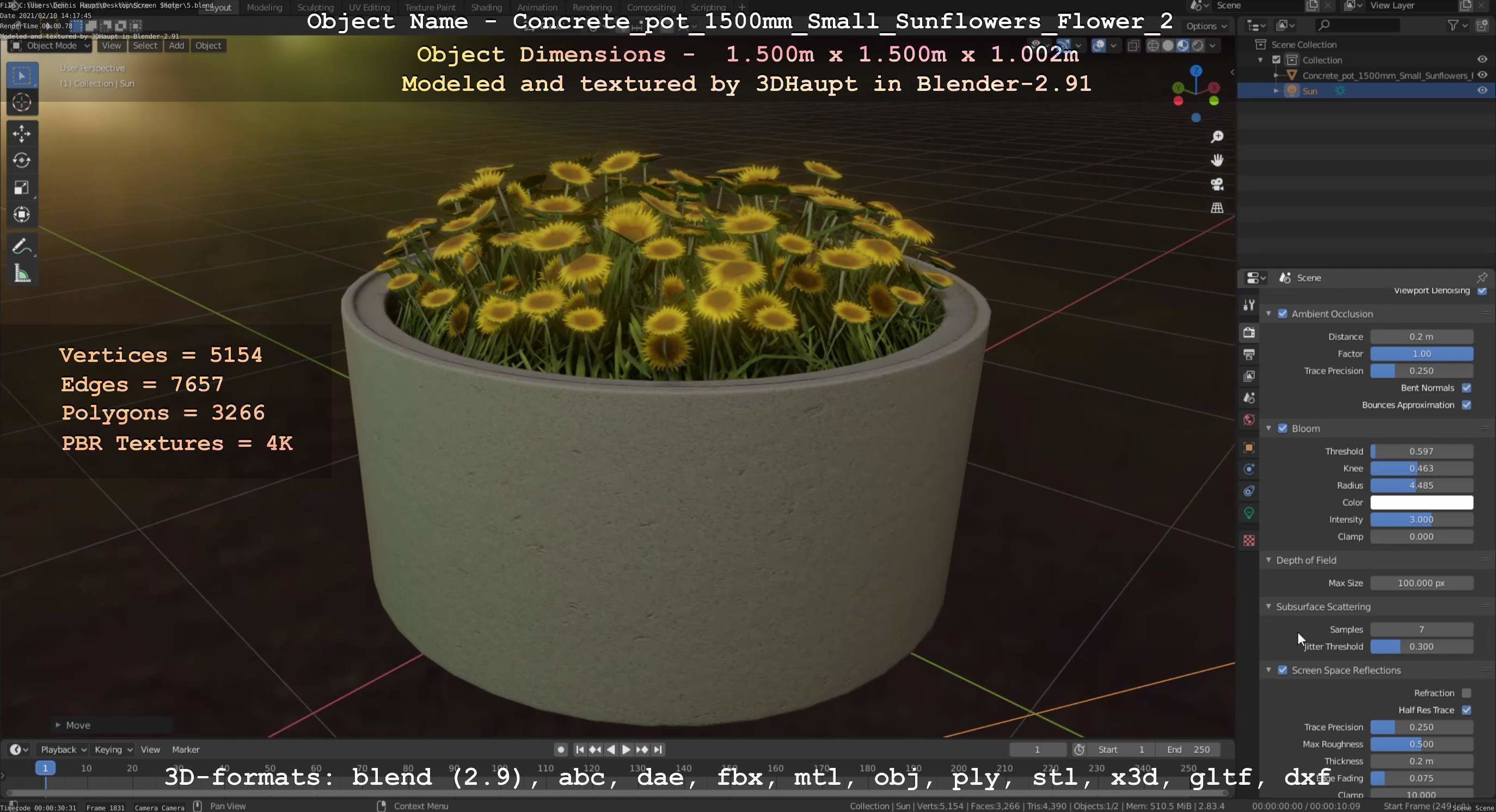Click the outliner filter funnel icon
This screenshot has height=812, width=1496.
click(1452, 25)
